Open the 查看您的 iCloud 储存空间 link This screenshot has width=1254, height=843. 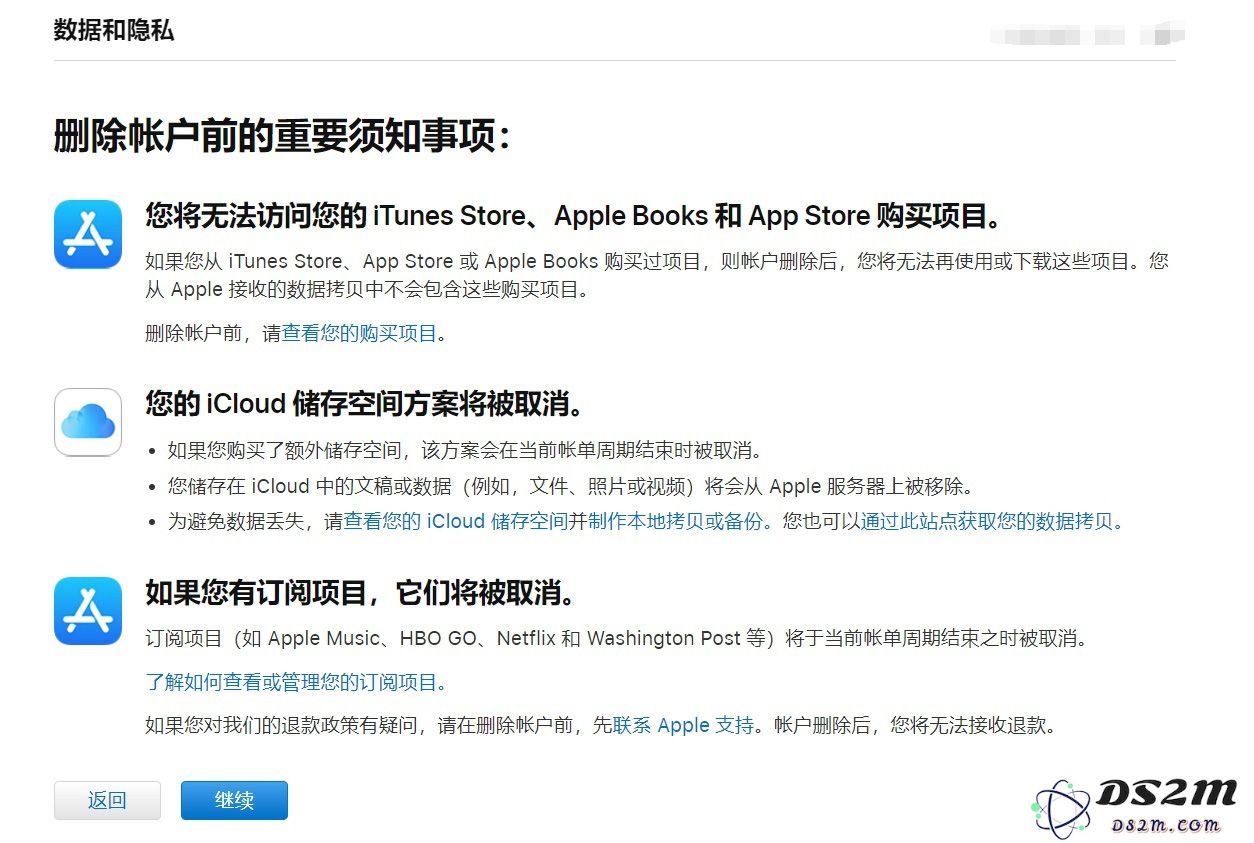point(457,521)
